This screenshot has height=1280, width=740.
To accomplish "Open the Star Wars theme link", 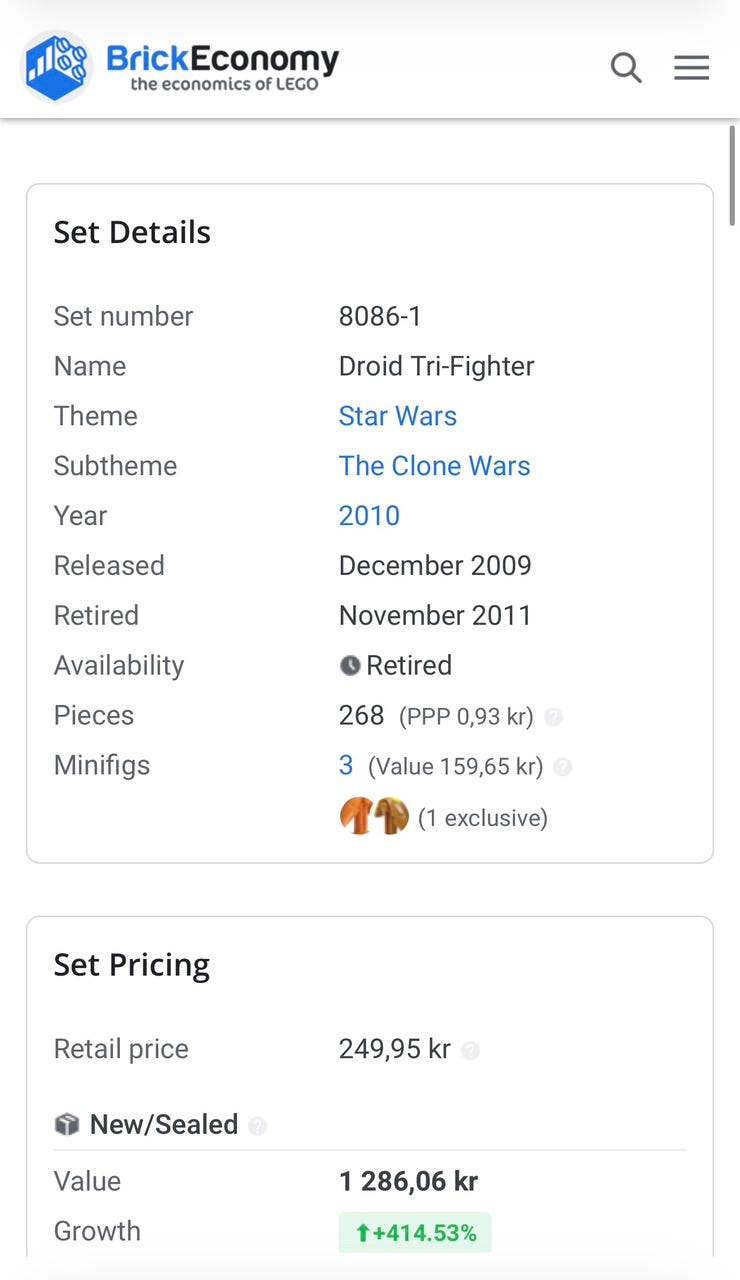I will (398, 416).
